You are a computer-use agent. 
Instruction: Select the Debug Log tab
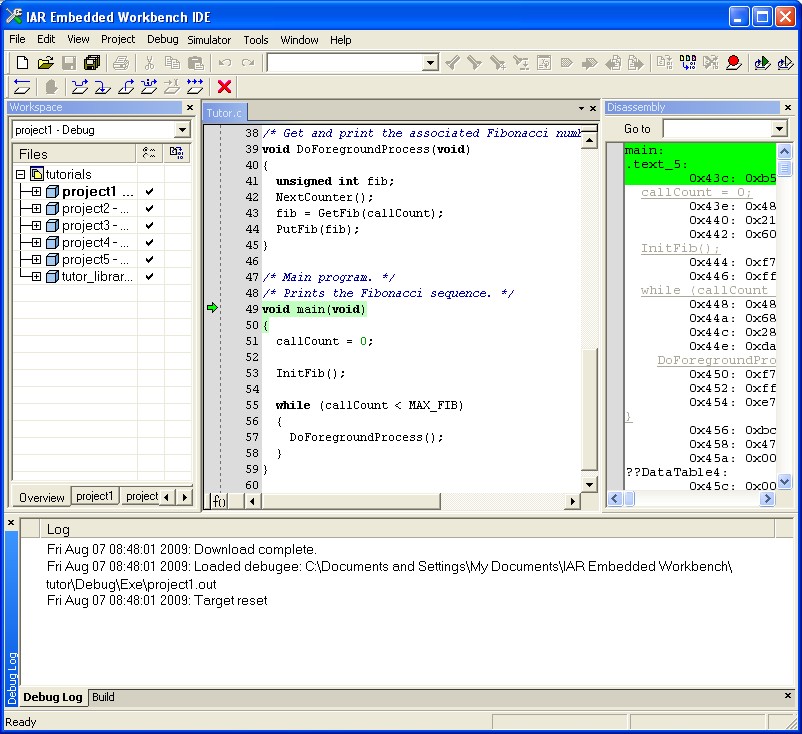[x=53, y=697]
